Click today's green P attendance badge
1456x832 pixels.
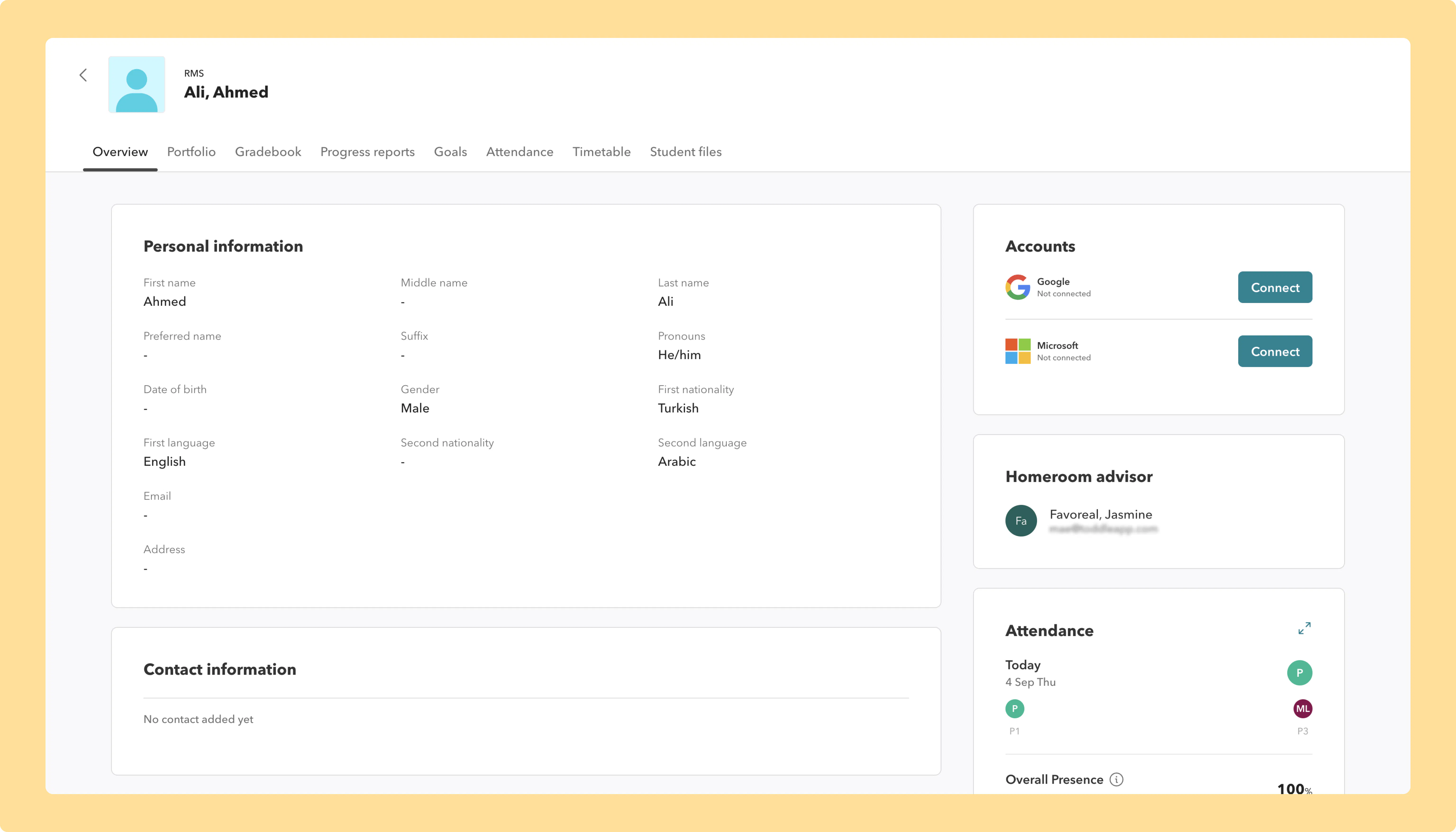(1299, 673)
